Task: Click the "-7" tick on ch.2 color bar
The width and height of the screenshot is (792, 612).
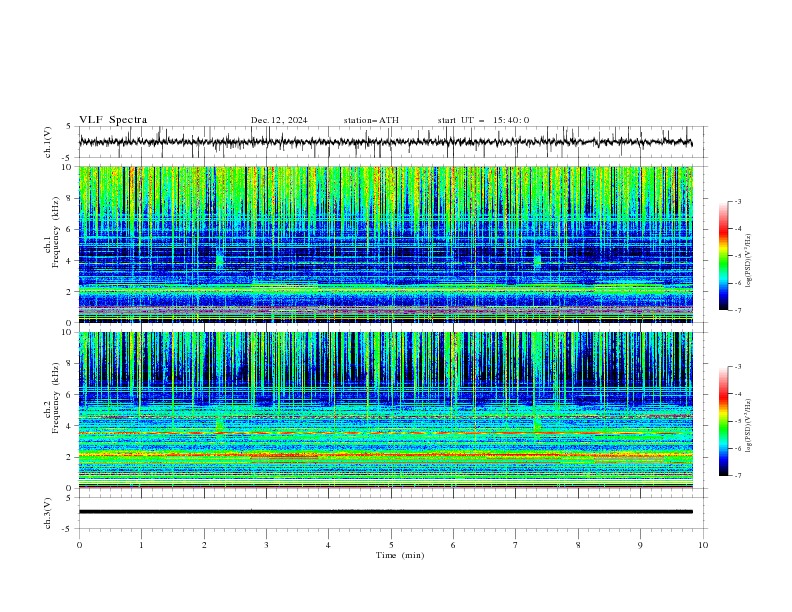Action: coord(737,476)
